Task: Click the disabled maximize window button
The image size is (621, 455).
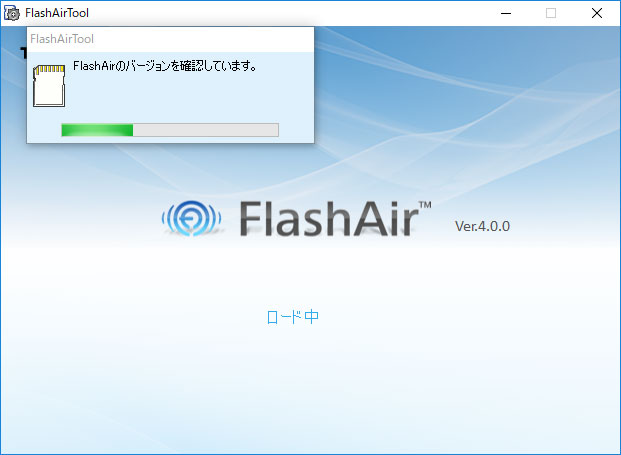Action: [551, 13]
